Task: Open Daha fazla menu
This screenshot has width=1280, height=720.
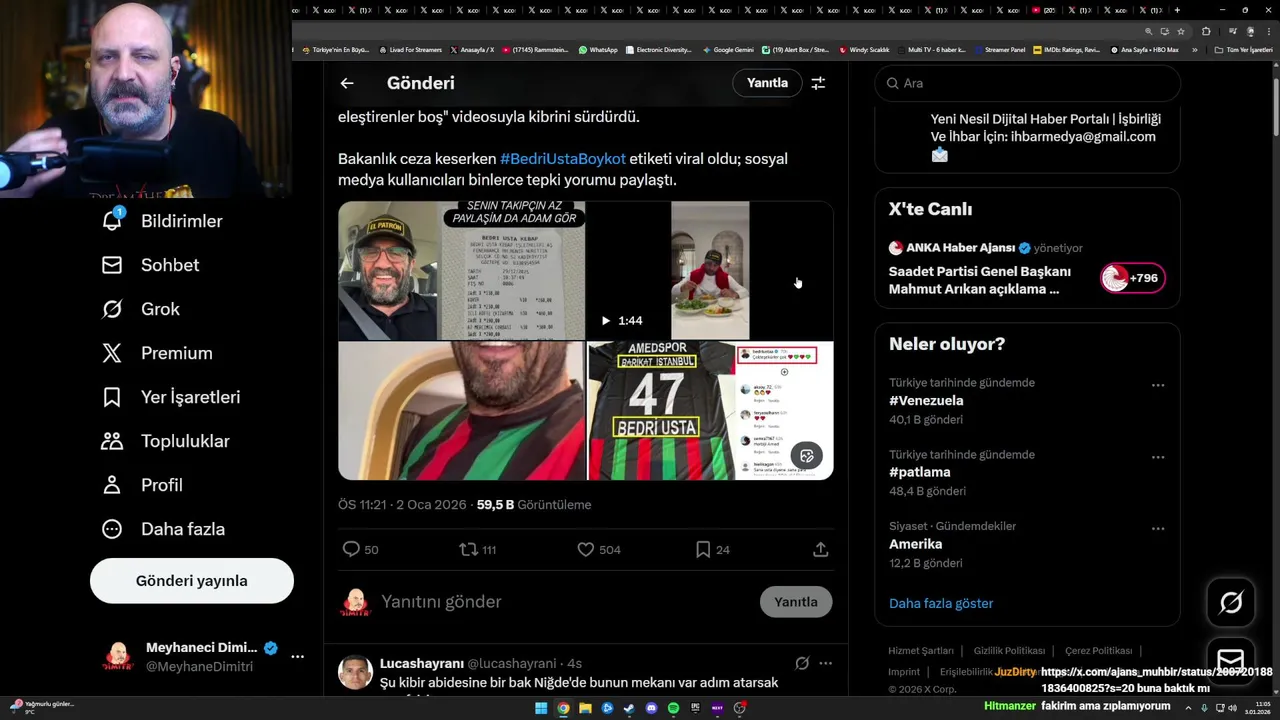Action: [x=163, y=529]
